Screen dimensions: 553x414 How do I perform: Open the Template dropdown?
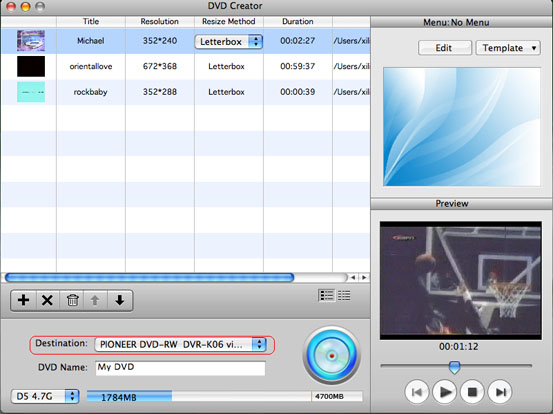(508, 48)
